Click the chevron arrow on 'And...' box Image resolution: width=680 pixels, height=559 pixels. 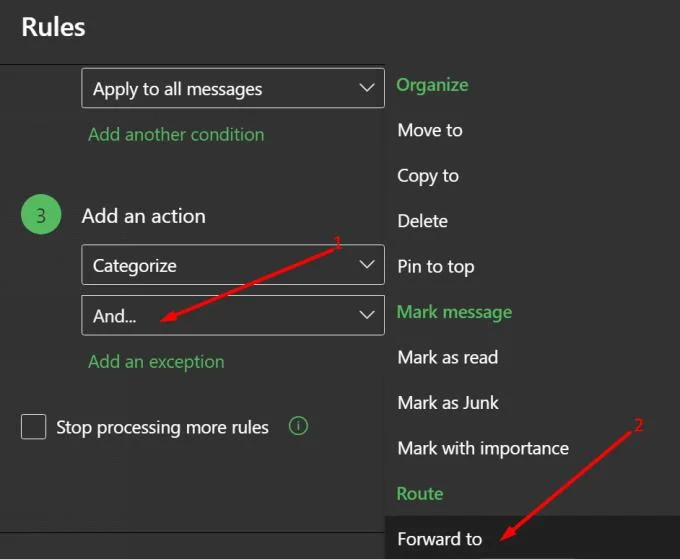367,315
